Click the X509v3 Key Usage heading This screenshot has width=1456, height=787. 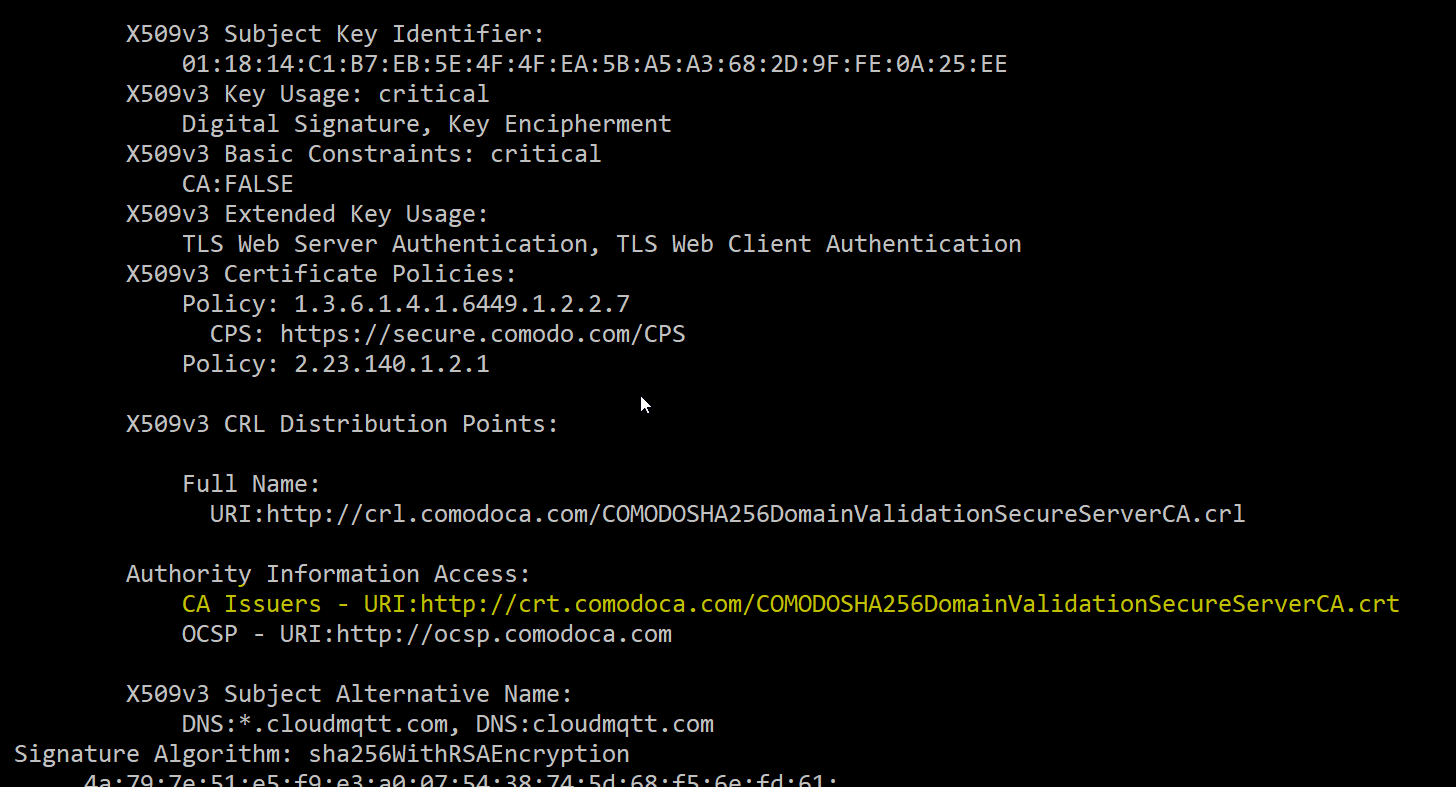coord(307,95)
